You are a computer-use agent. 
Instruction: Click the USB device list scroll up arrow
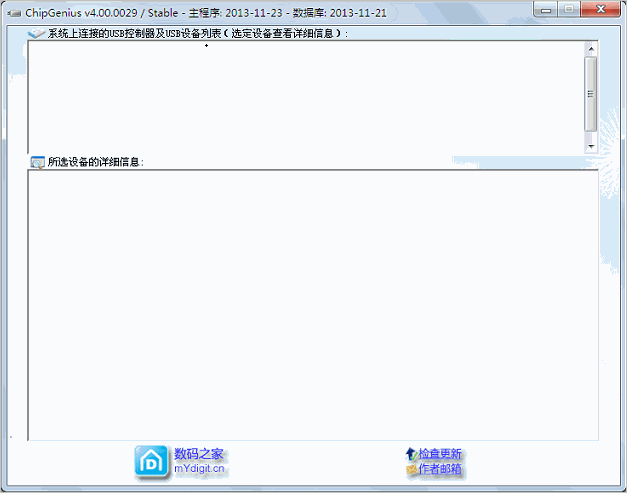[591, 49]
